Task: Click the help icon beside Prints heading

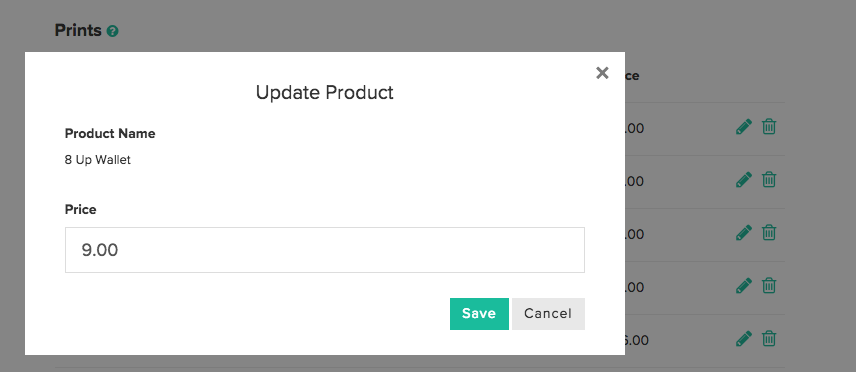Action: point(112,31)
